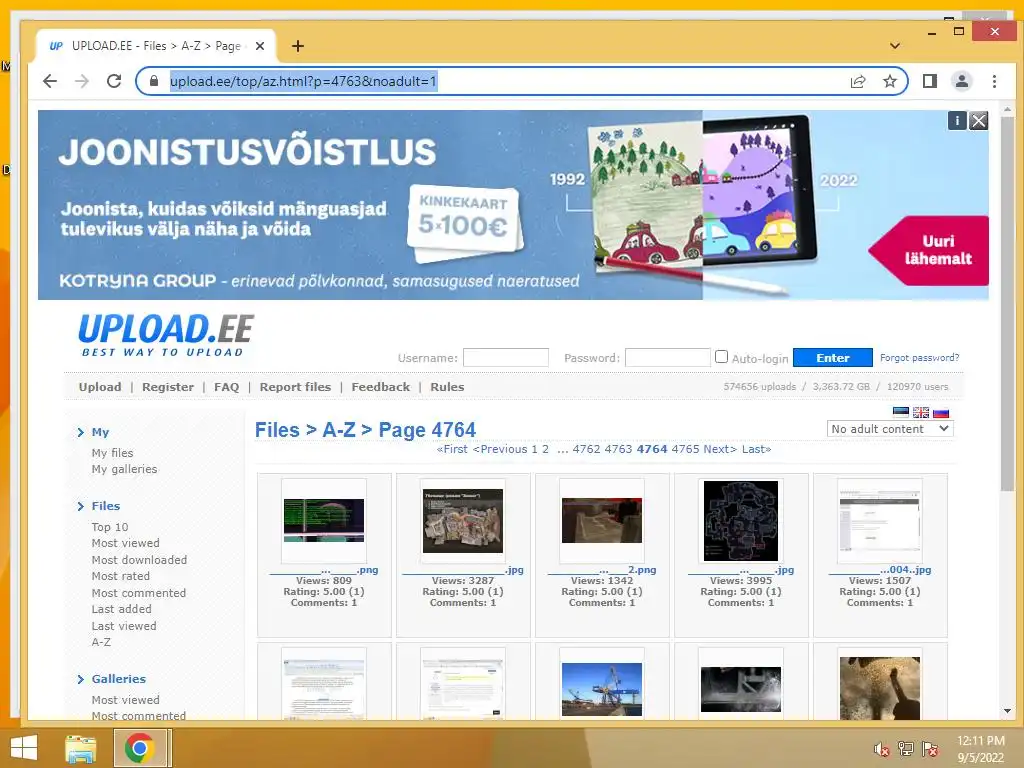Open the Most viewed files link
The image size is (1024, 768).
tap(125, 543)
